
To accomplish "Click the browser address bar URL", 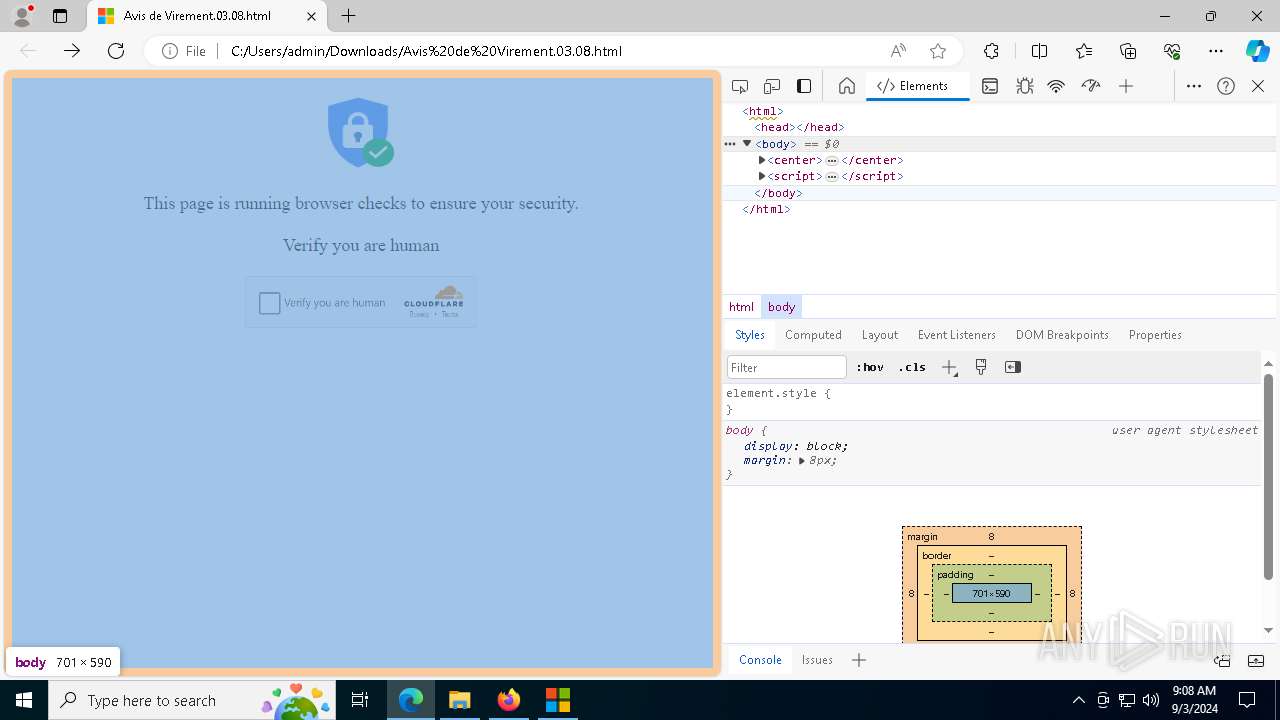I will pos(426,51).
